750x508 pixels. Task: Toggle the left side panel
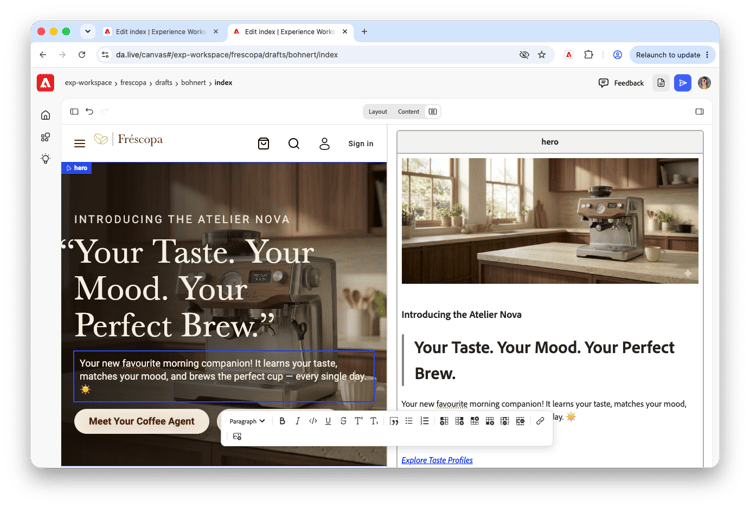pos(74,111)
